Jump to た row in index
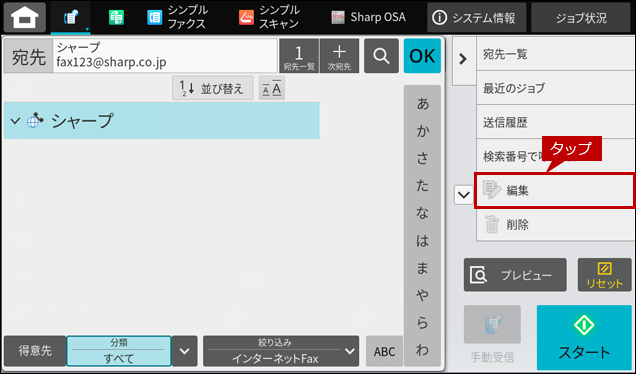 pos(422,185)
